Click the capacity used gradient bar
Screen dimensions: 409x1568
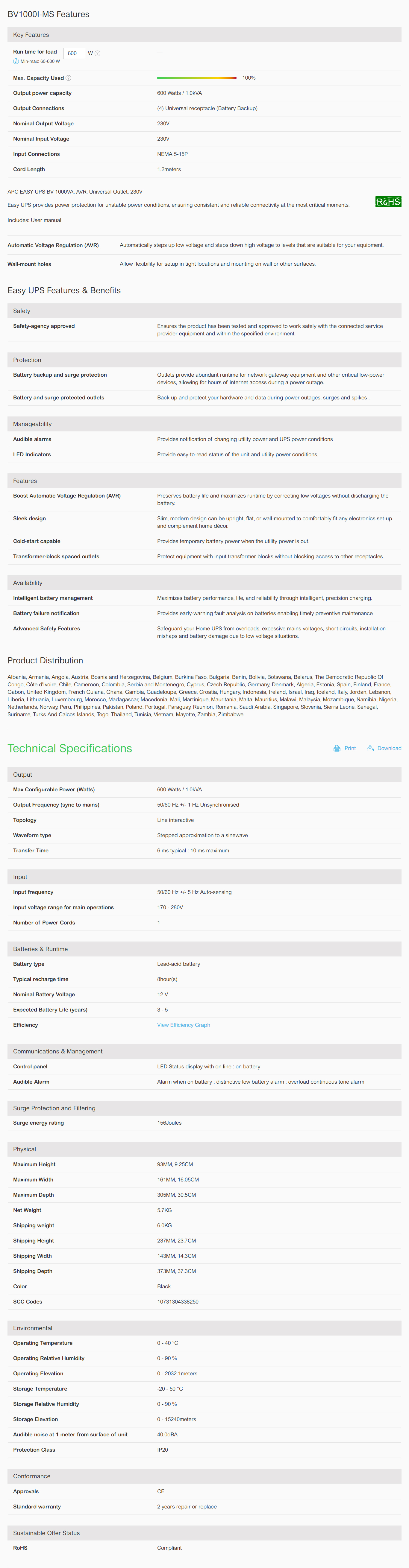pyautogui.click(x=197, y=78)
